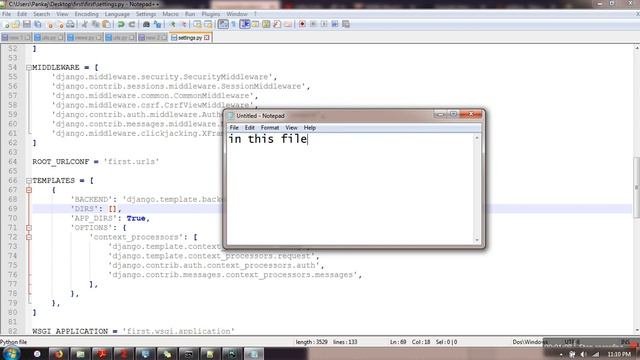
Task: Collapse the OPTIONS fold on line 71
Action: (29, 228)
